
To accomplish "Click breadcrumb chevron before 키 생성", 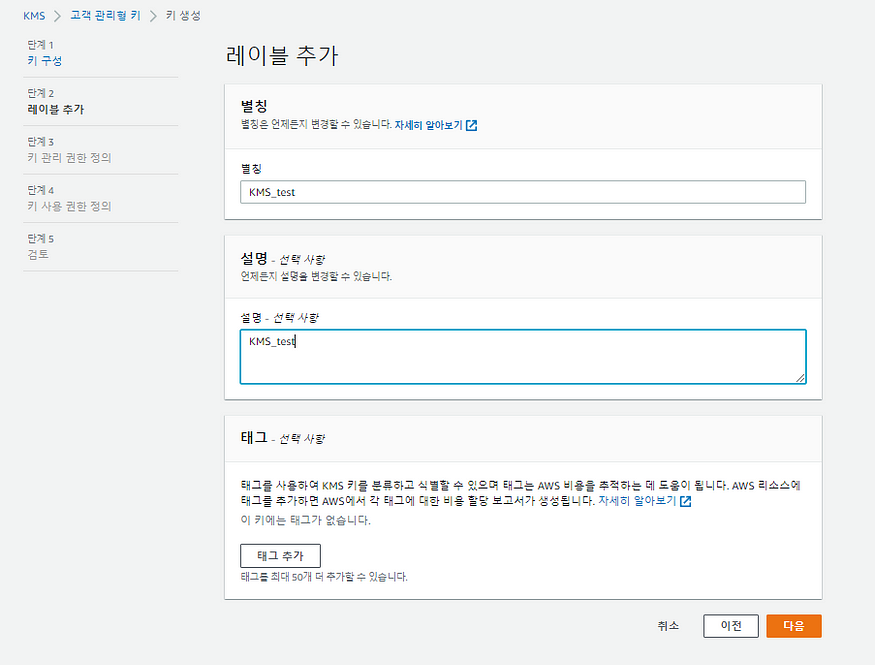I will pyautogui.click(x=153, y=16).
